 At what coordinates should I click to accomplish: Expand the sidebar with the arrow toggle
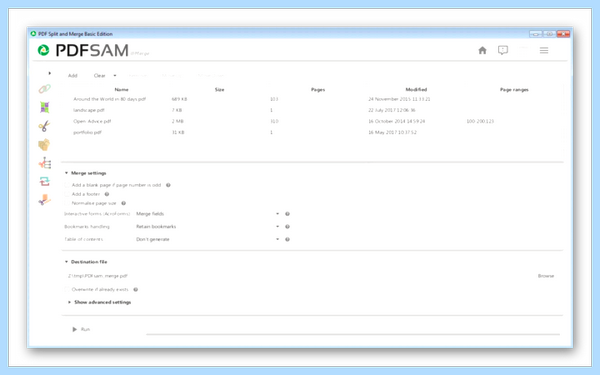point(49,73)
